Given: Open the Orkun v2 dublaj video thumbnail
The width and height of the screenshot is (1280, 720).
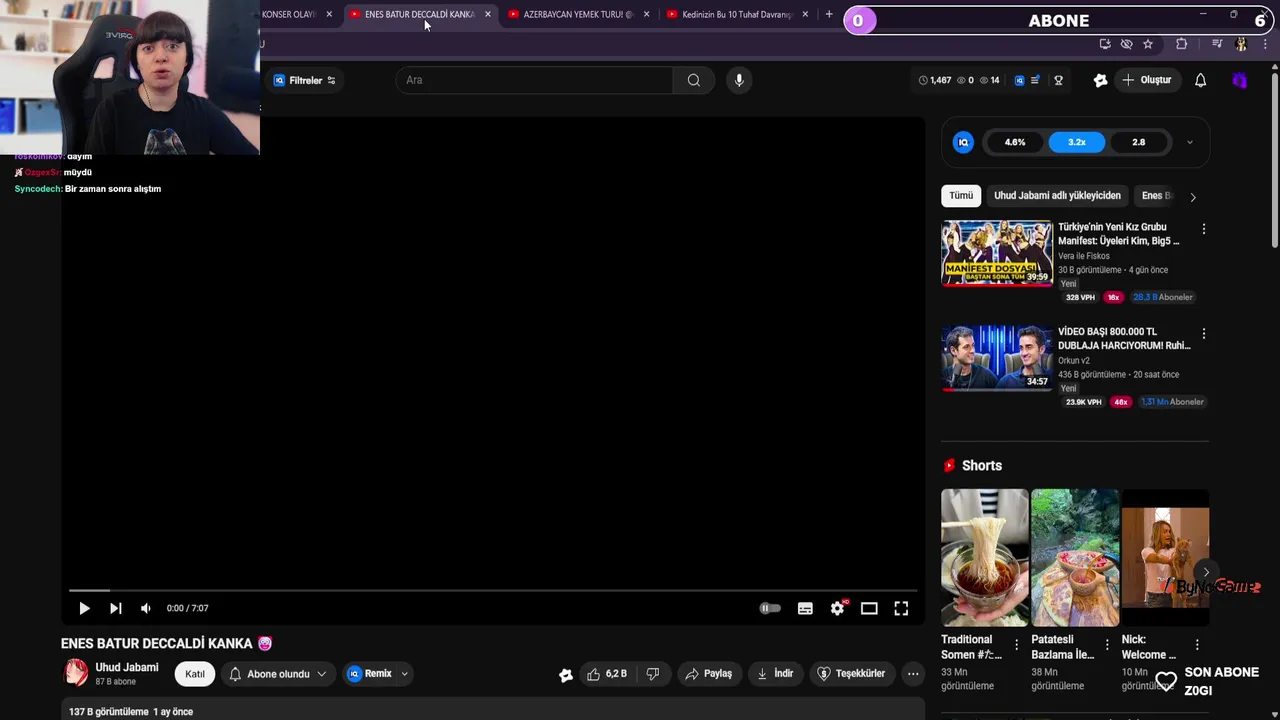Looking at the screenshot, I should (997, 358).
